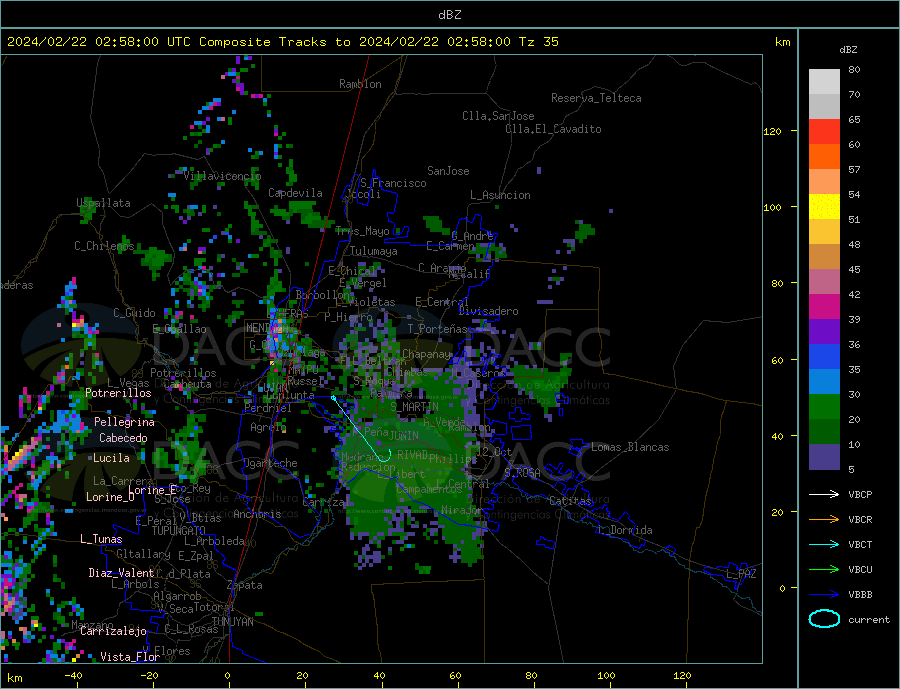Click the Uspallata map label

[x=103, y=203]
